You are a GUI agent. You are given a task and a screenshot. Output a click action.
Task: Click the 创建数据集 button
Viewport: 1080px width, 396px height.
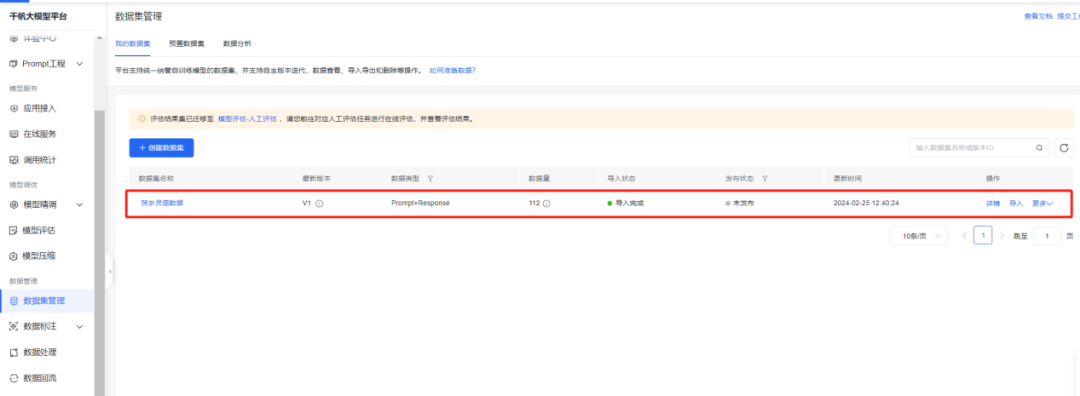tap(161, 148)
